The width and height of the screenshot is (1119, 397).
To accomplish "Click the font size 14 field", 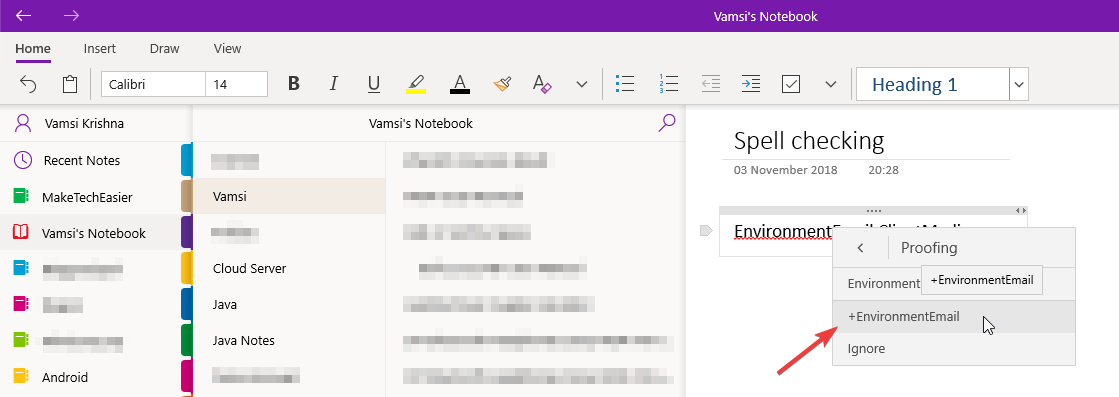I will pos(236,84).
